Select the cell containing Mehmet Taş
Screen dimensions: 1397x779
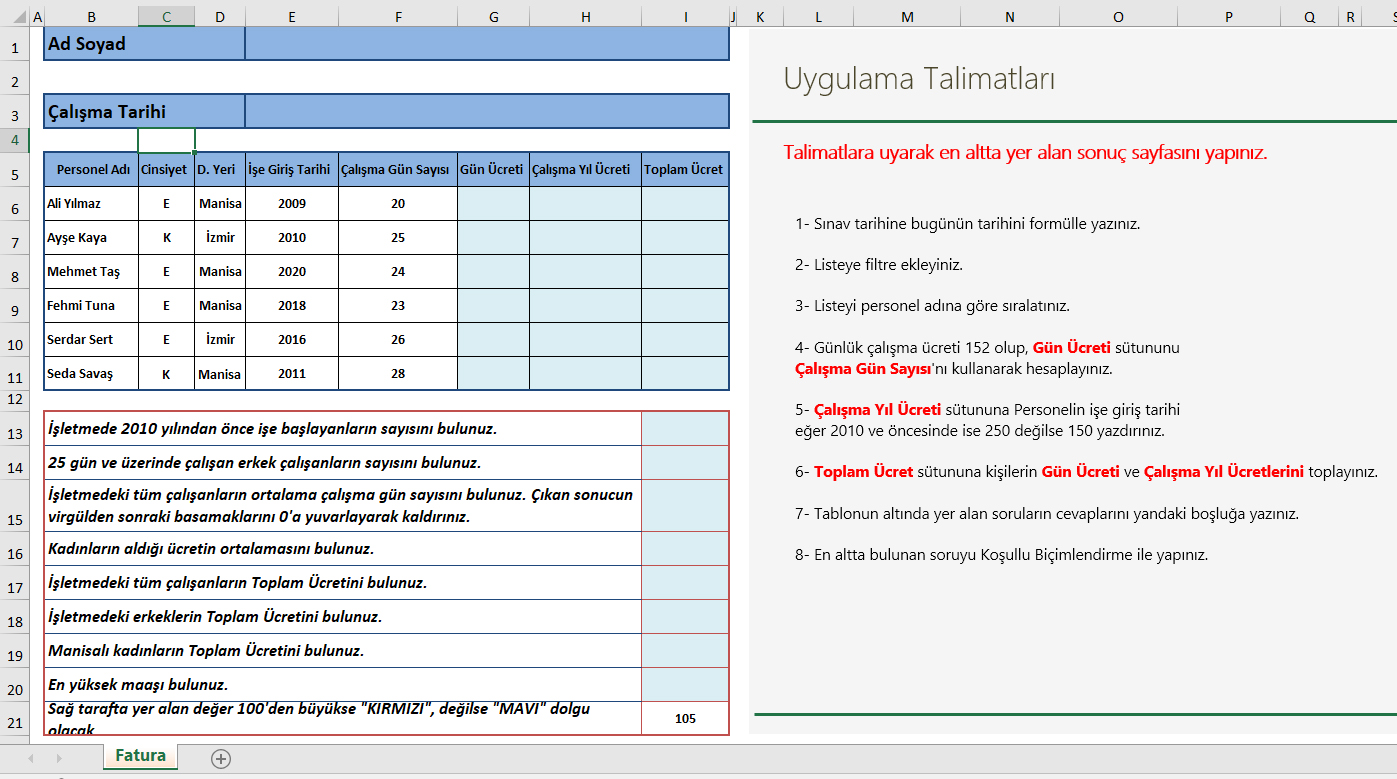point(92,272)
